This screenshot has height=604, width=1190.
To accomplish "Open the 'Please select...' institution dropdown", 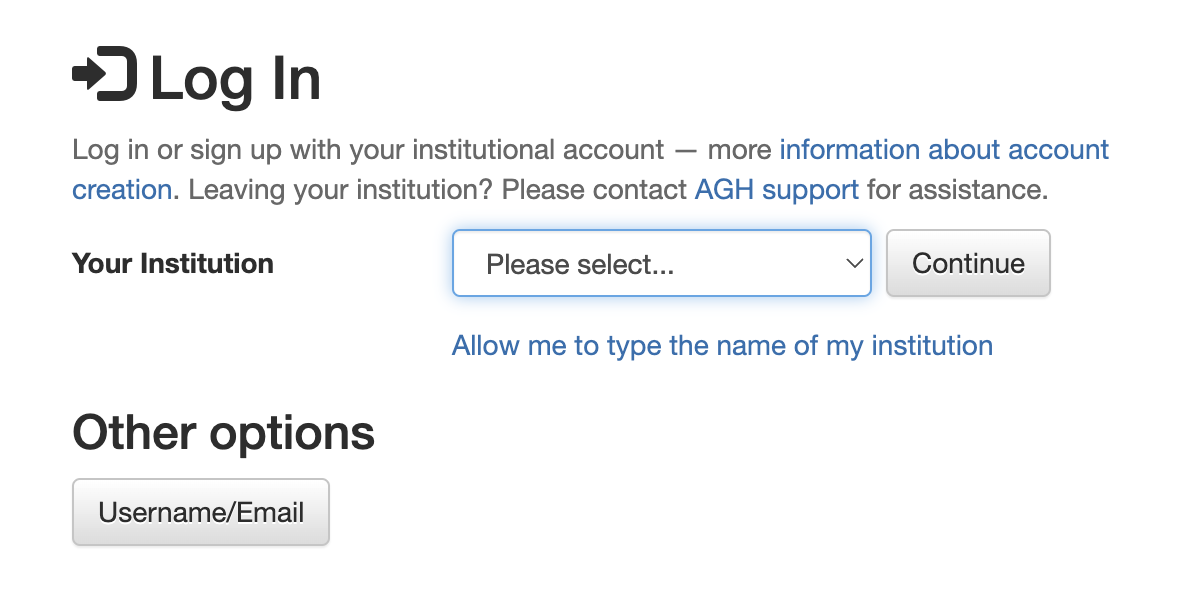I will pyautogui.click(x=662, y=263).
